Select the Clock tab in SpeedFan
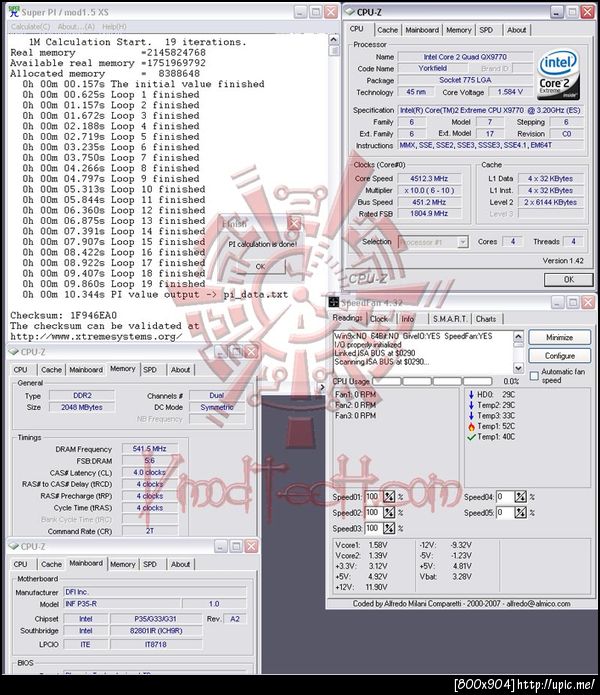The width and height of the screenshot is (600, 695). 379,319
